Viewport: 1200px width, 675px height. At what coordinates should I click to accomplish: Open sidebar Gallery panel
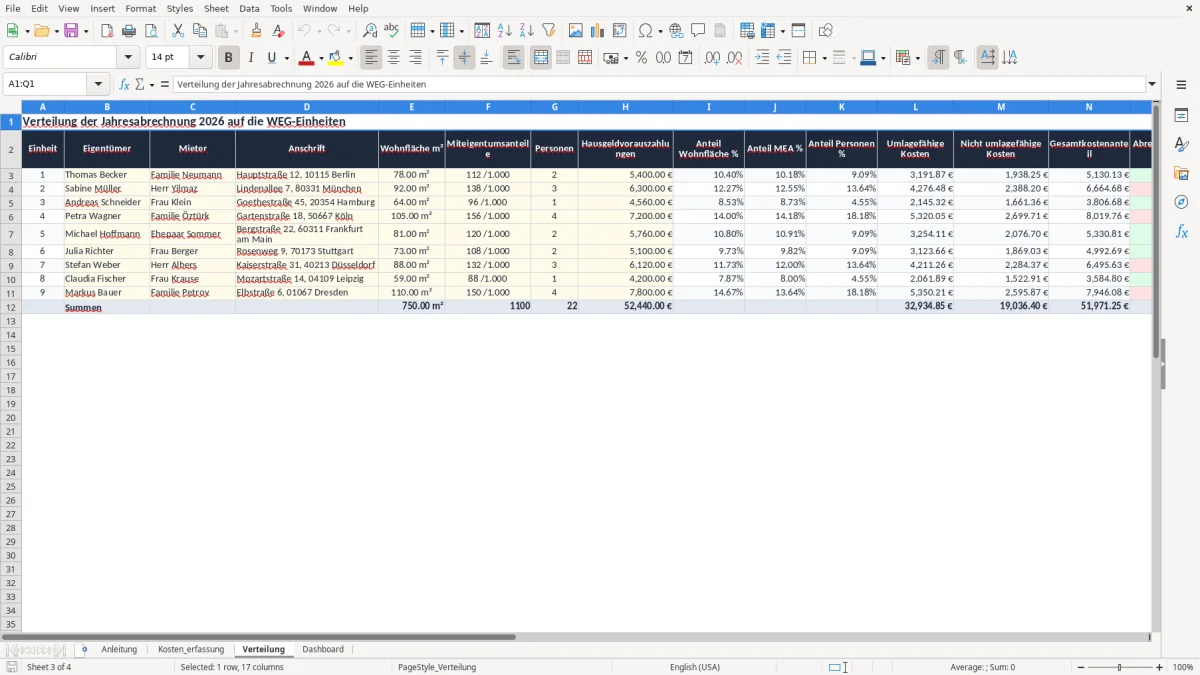point(1181,173)
